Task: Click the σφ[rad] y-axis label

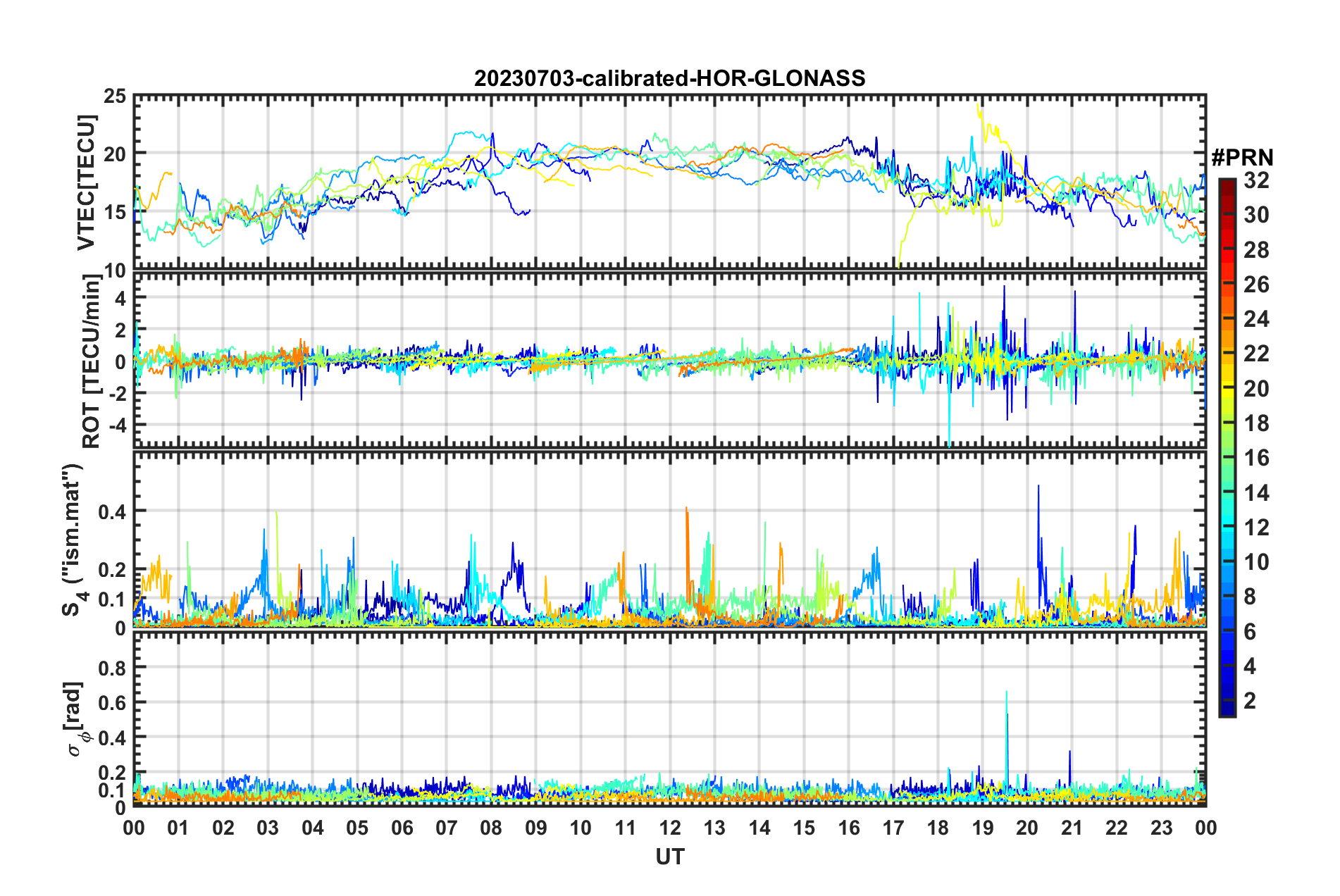Action: [76, 719]
